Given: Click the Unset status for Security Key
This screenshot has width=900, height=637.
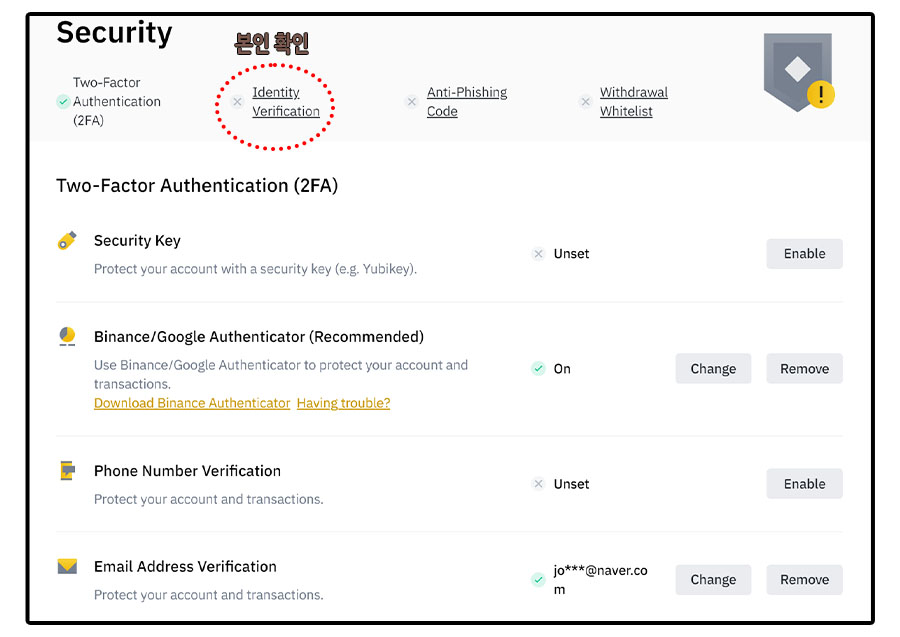Looking at the screenshot, I should tap(571, 254).
